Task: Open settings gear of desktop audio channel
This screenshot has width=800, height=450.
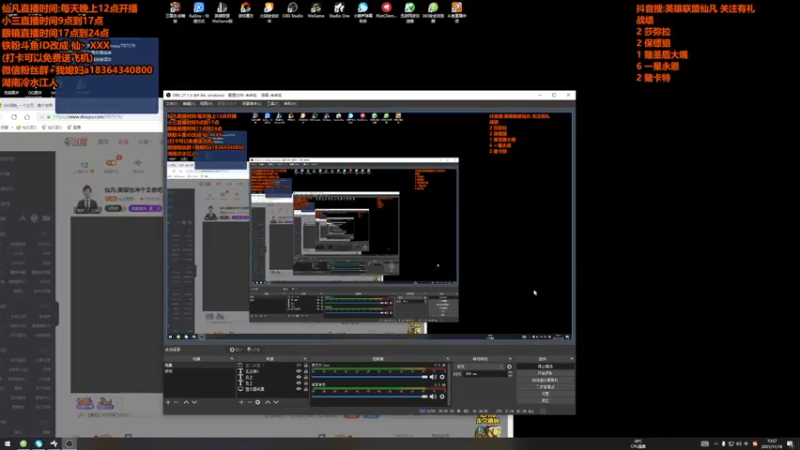Action: 442,396
